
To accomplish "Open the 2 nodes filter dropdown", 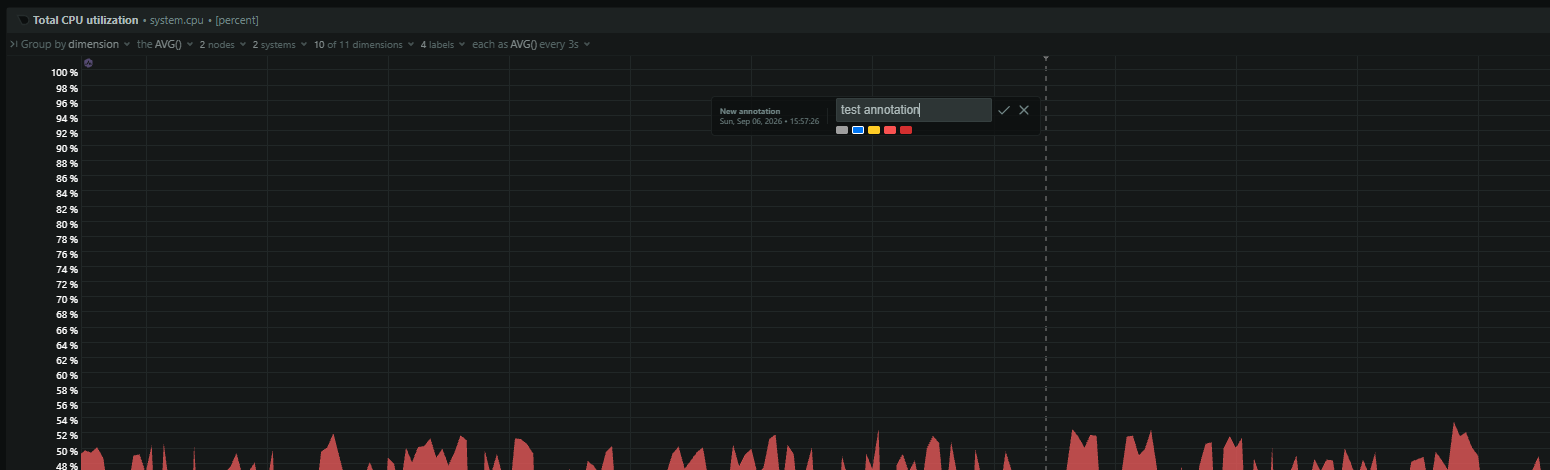I will [x=223, y=44].
